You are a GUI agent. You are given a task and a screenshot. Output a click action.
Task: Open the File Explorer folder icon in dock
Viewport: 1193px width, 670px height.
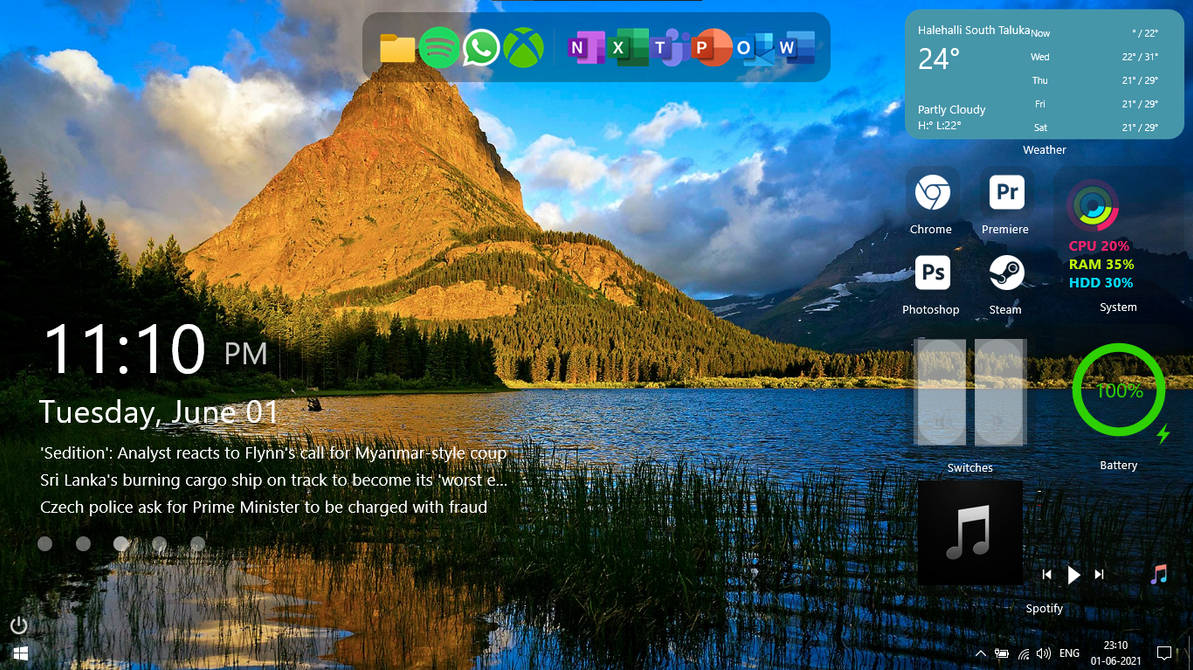[x=397, y=48]
